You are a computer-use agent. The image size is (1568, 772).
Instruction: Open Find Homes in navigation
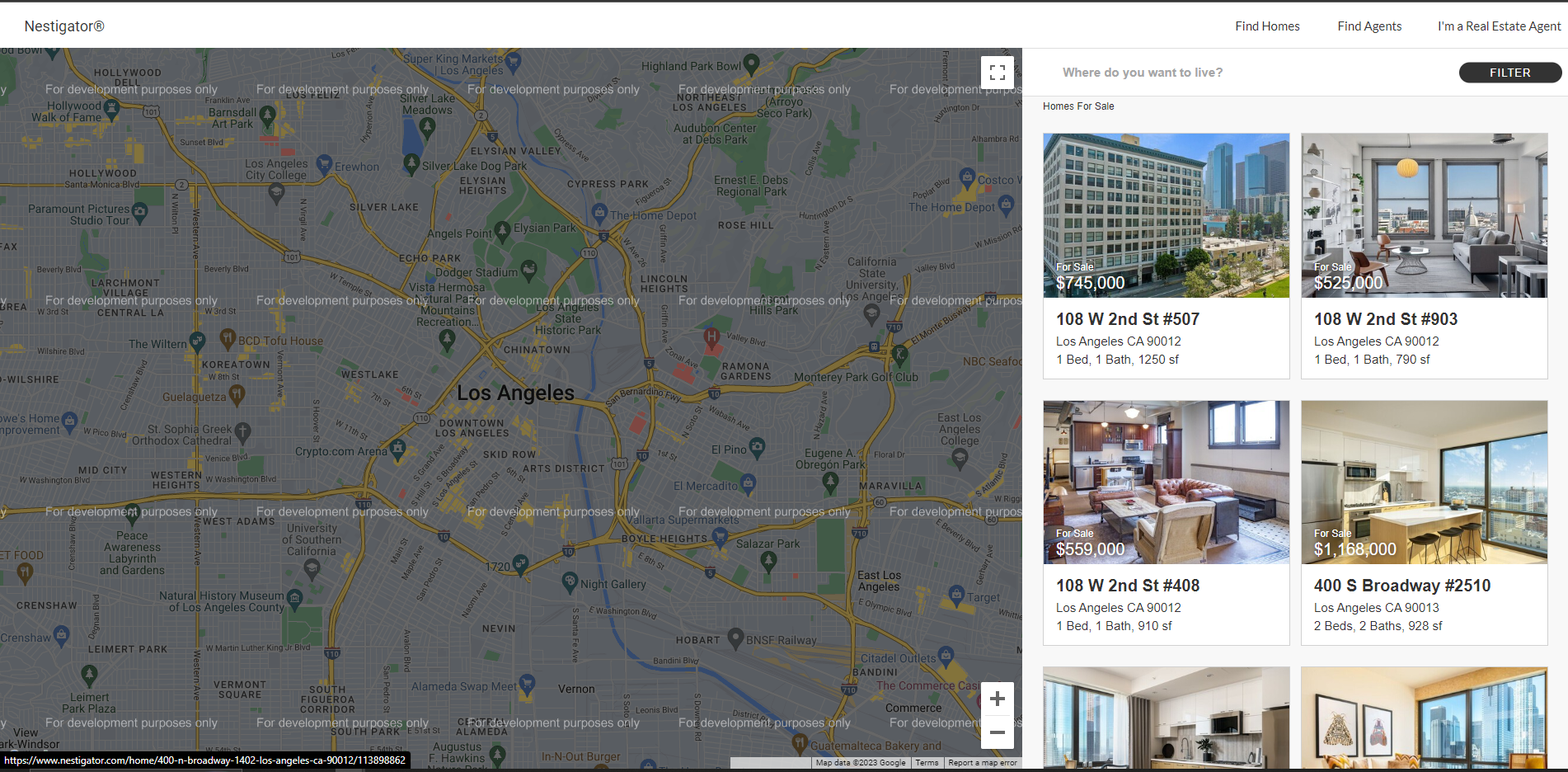[x=1267, y=26]
